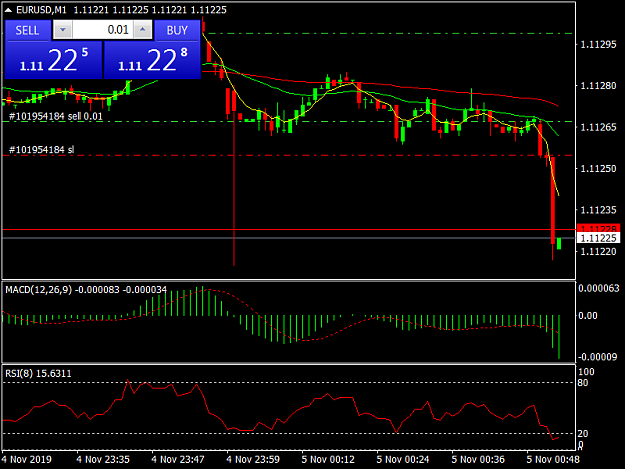The height and width of the screenshot is (469, 625).
Task: Click the red ask price label 1.11228
Action: (598, 228)
